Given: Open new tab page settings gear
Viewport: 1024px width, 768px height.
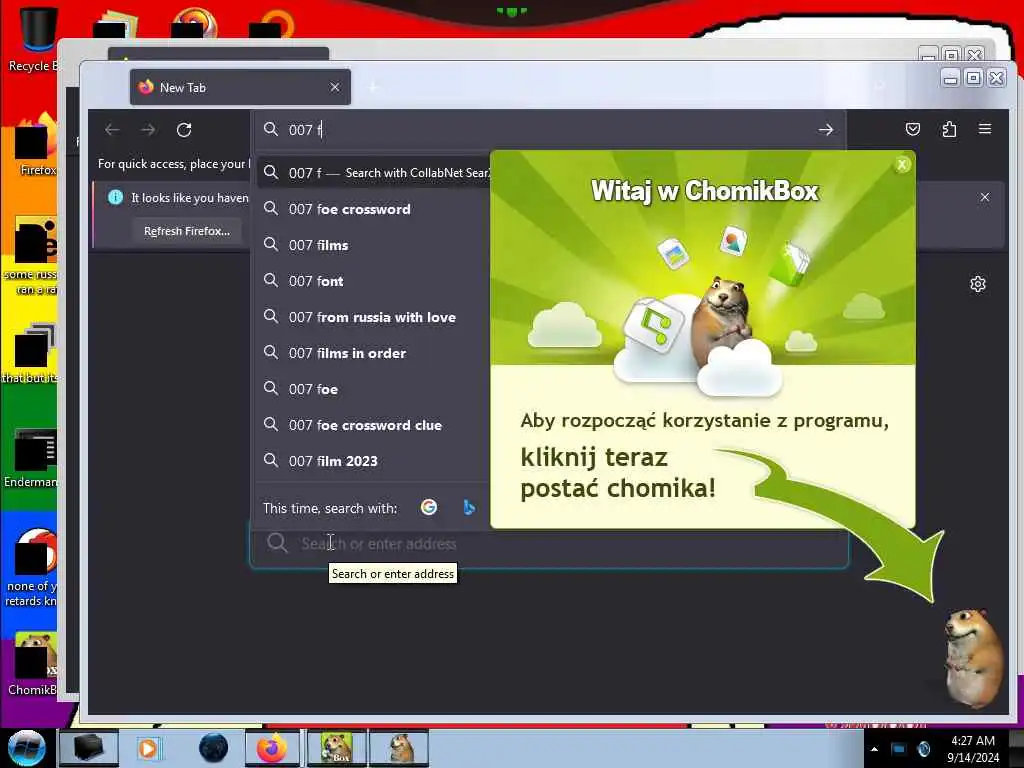Looking at the screenshot, I should [978, 284].
